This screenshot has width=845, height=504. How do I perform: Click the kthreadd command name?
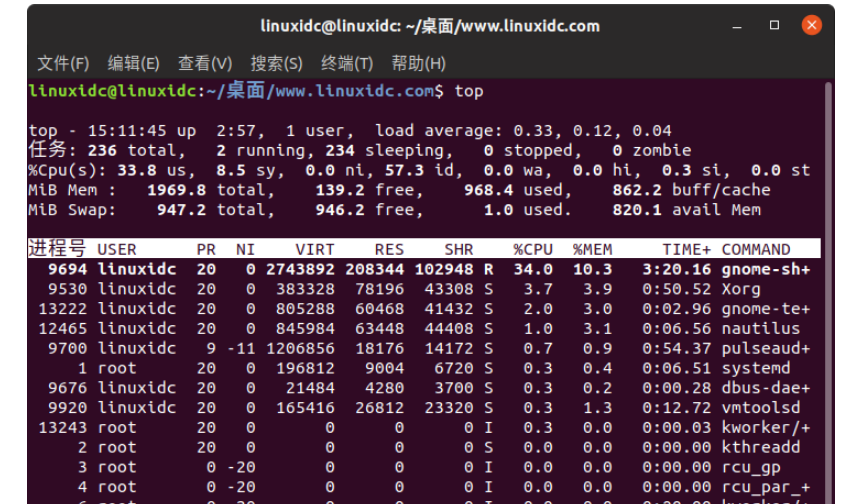coord(761,447)
